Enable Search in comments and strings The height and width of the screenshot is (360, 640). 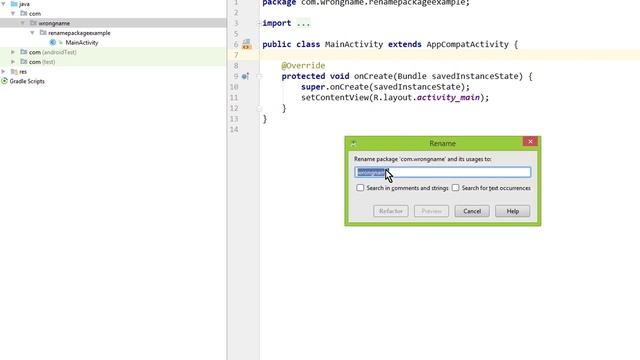[360, 188]
